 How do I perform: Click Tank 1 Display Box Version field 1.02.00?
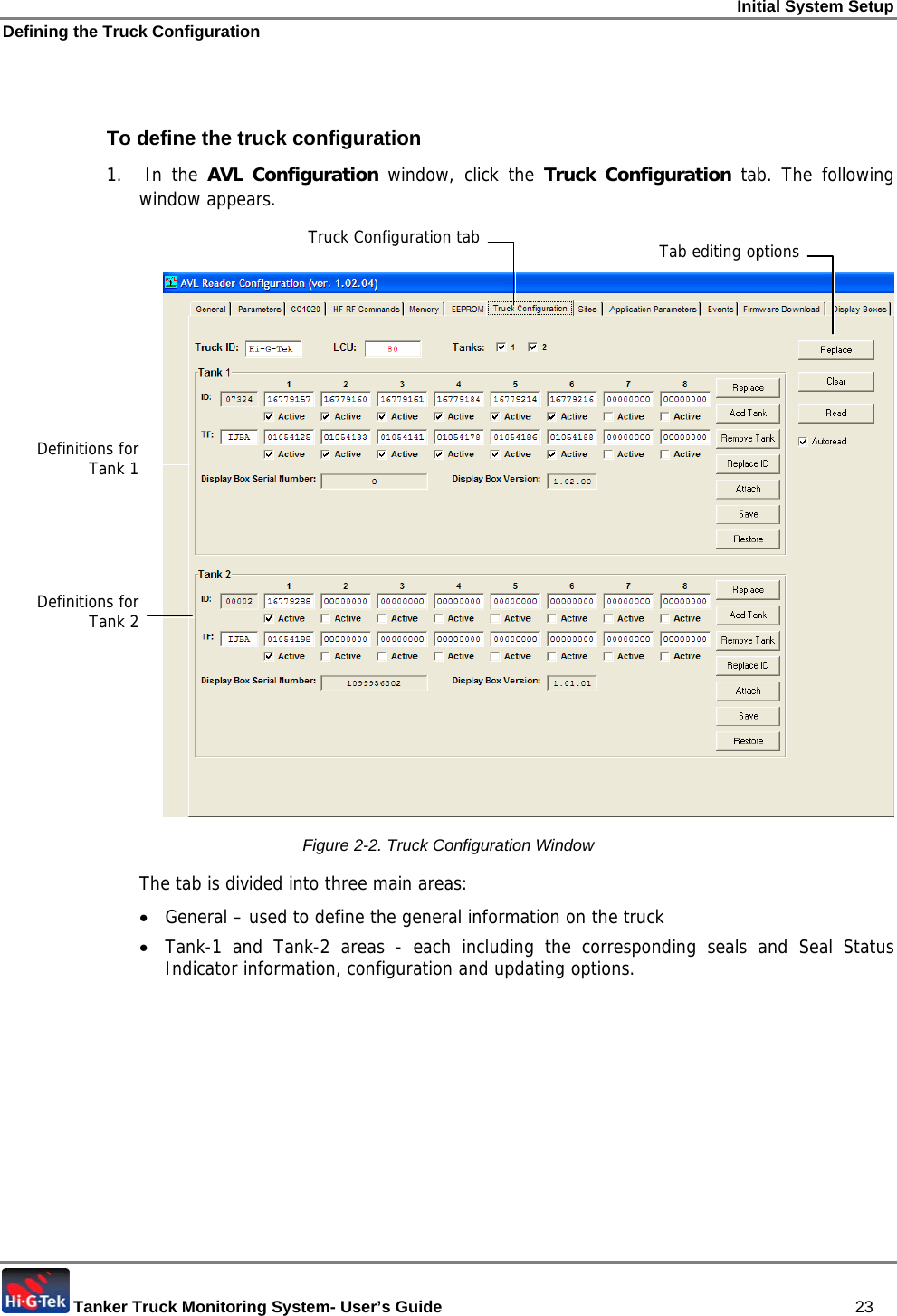click(x=572, y=482)
